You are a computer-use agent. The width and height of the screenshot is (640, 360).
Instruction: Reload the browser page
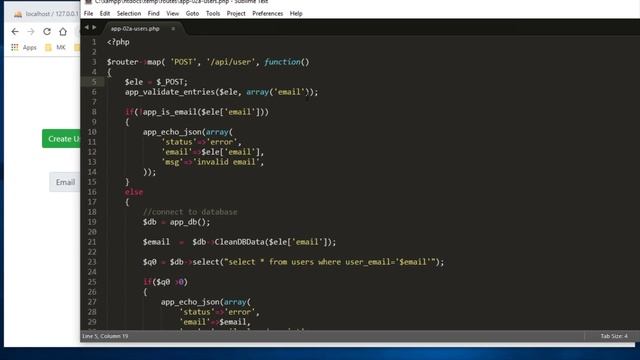(47, 31)
